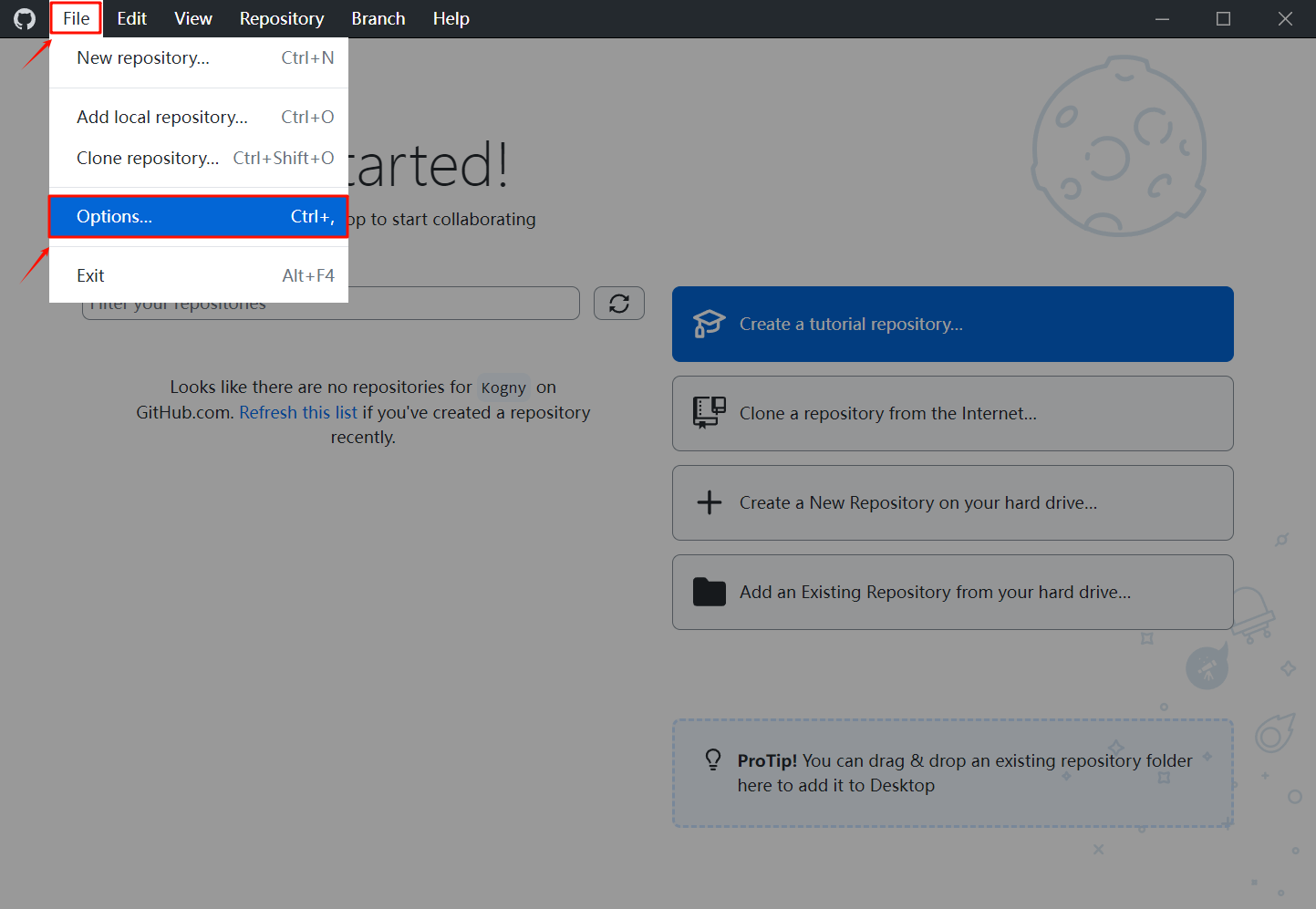
Task: Open the Help menu
Action: tap(451, 18)
